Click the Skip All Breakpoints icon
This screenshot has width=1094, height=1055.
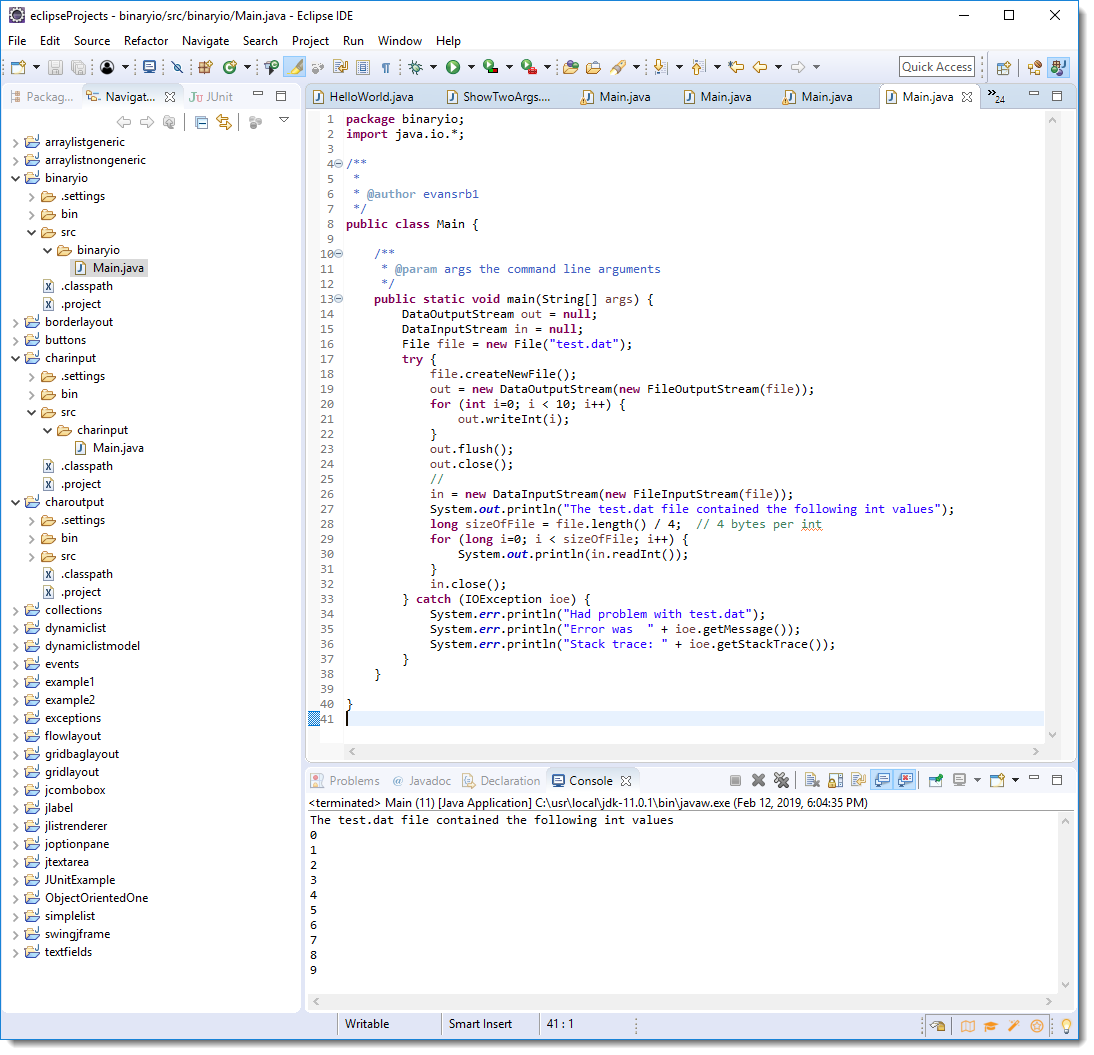click(x=178, y=67)
